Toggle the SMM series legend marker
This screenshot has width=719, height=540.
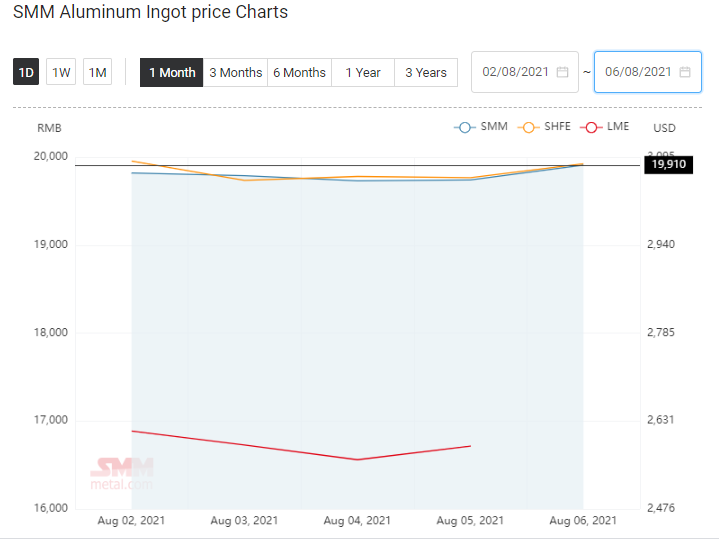tap(465, 127)
